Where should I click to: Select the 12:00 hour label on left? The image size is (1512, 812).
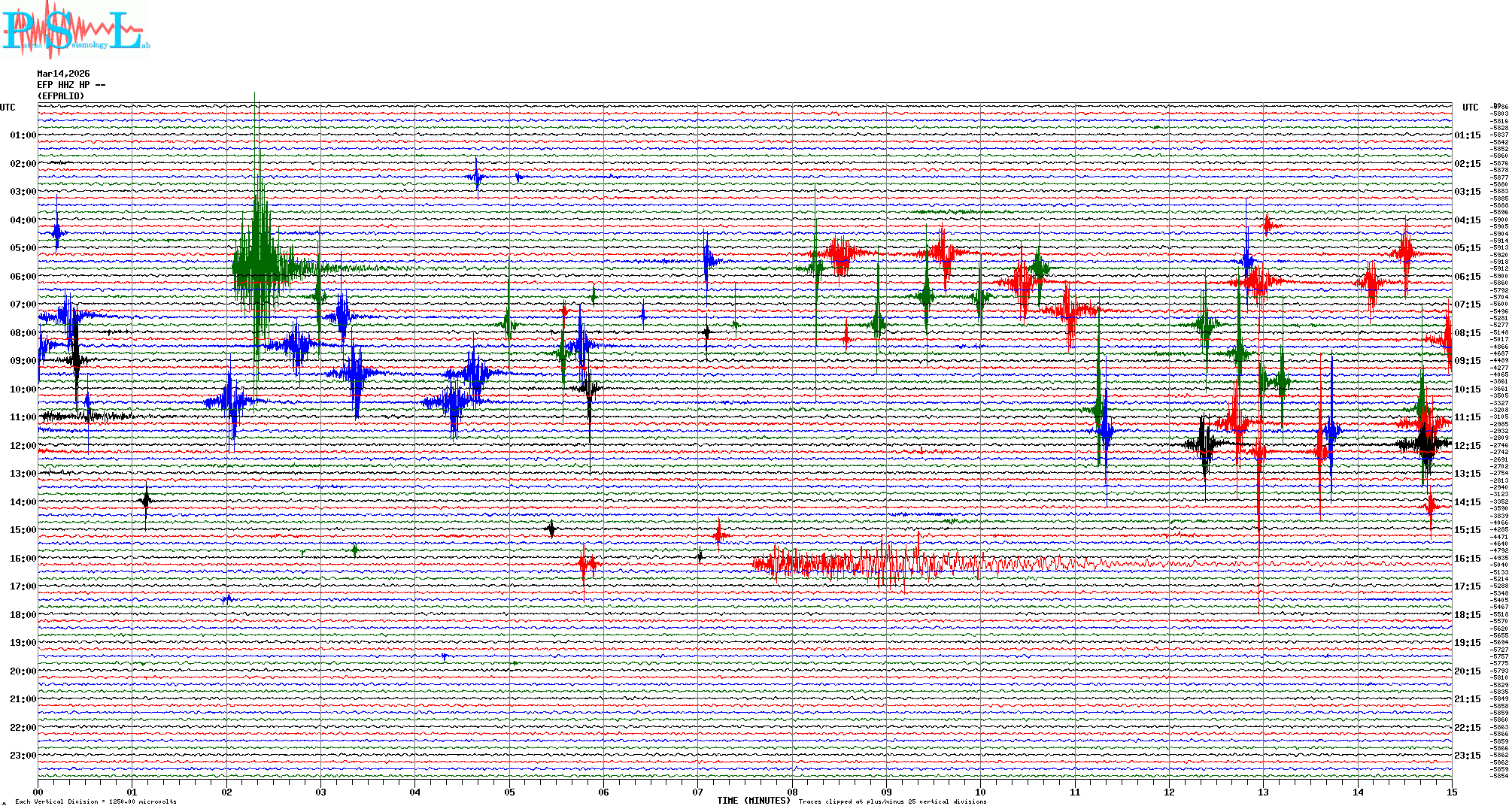[x=23, y=446]
